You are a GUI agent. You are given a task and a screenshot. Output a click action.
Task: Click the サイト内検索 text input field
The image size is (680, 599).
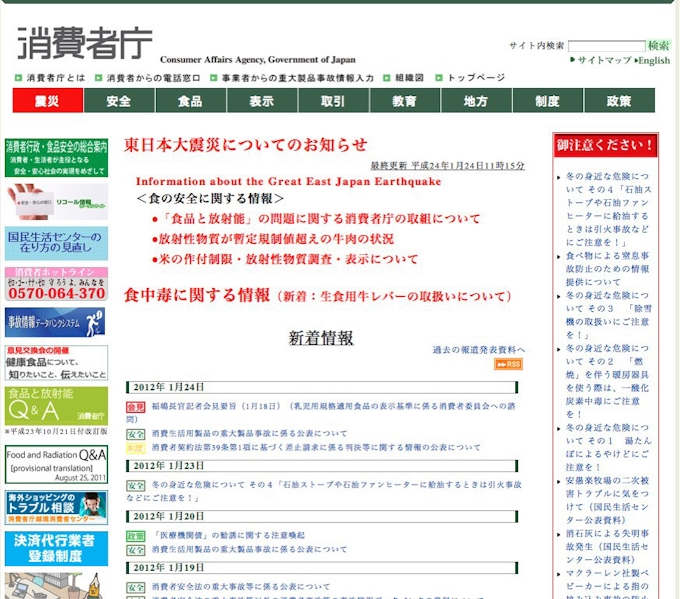pos(606,46)
